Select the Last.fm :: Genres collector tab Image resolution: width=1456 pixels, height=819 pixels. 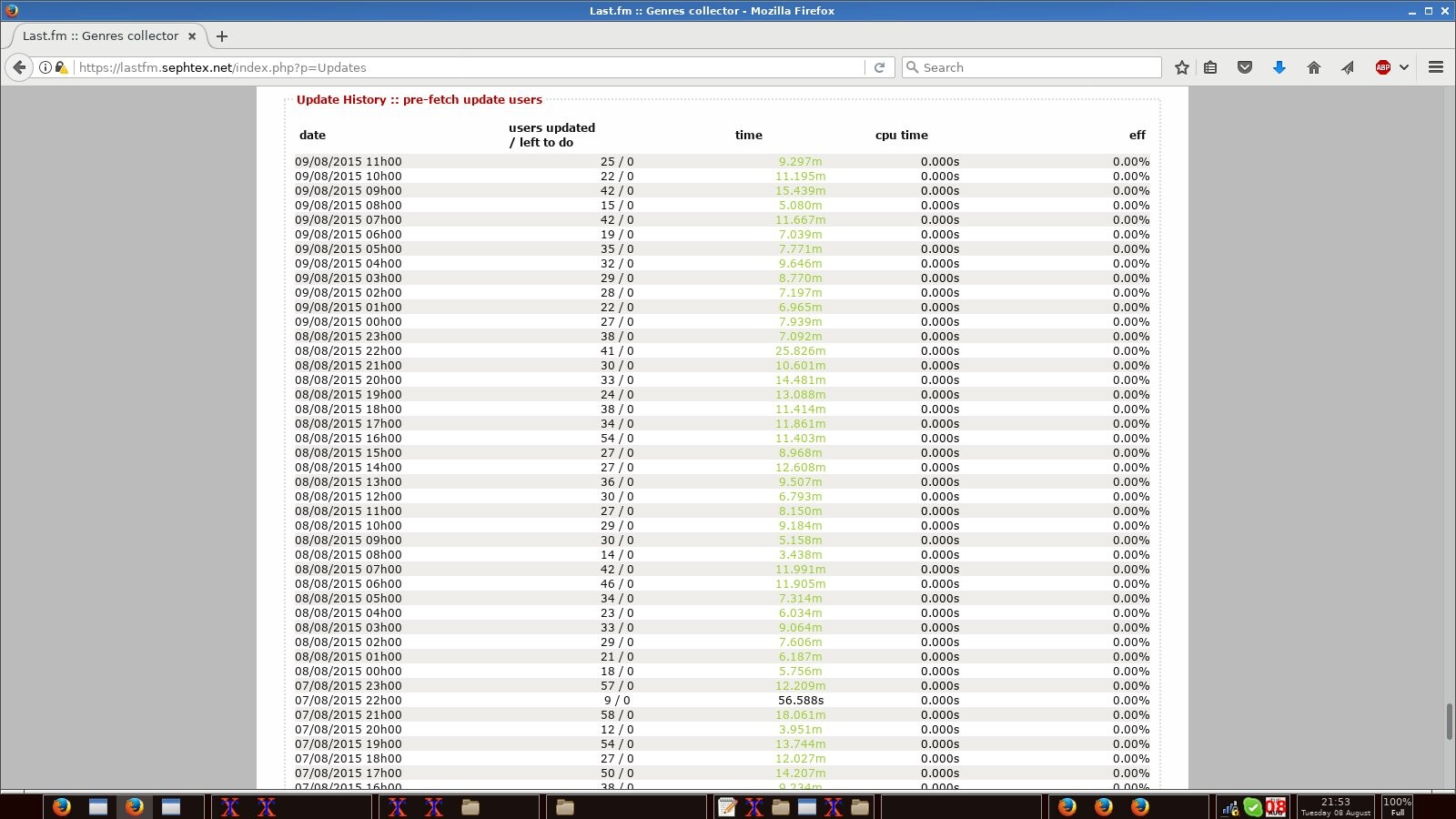click(x=100, y=36)
